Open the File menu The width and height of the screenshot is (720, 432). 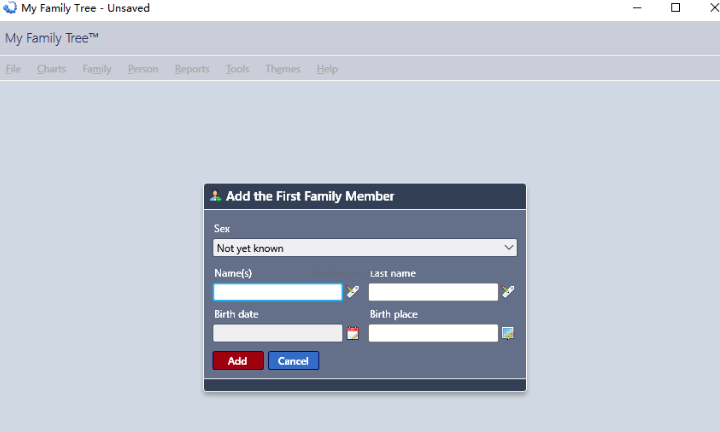tap(13, 69)
